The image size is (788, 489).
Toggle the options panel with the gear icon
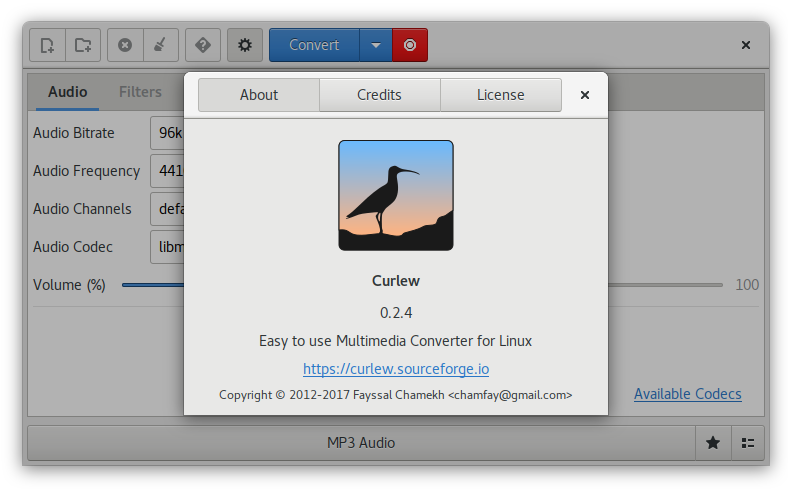pos(245,45)
